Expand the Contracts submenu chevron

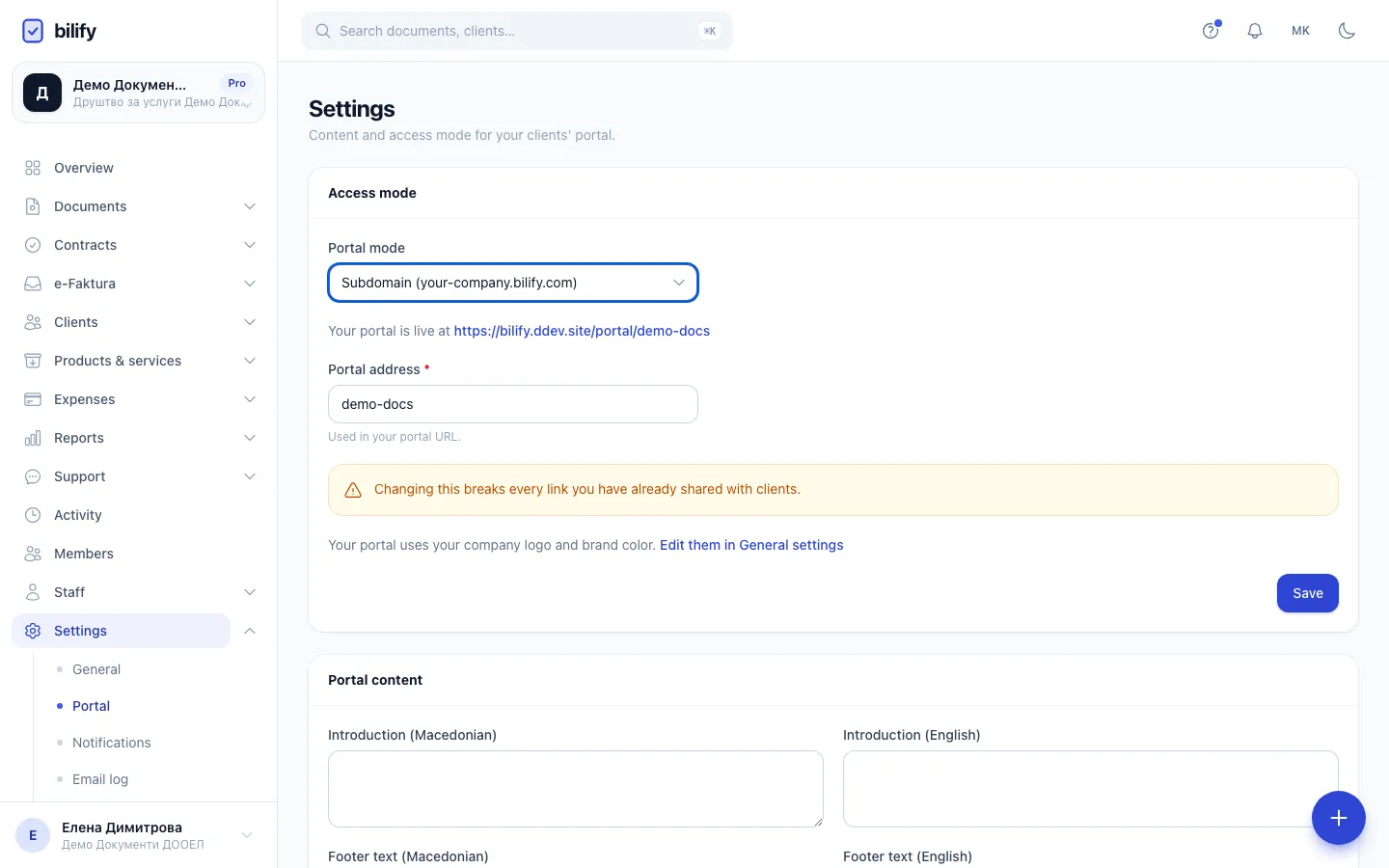pyautogui.click(x=250, y=245)
